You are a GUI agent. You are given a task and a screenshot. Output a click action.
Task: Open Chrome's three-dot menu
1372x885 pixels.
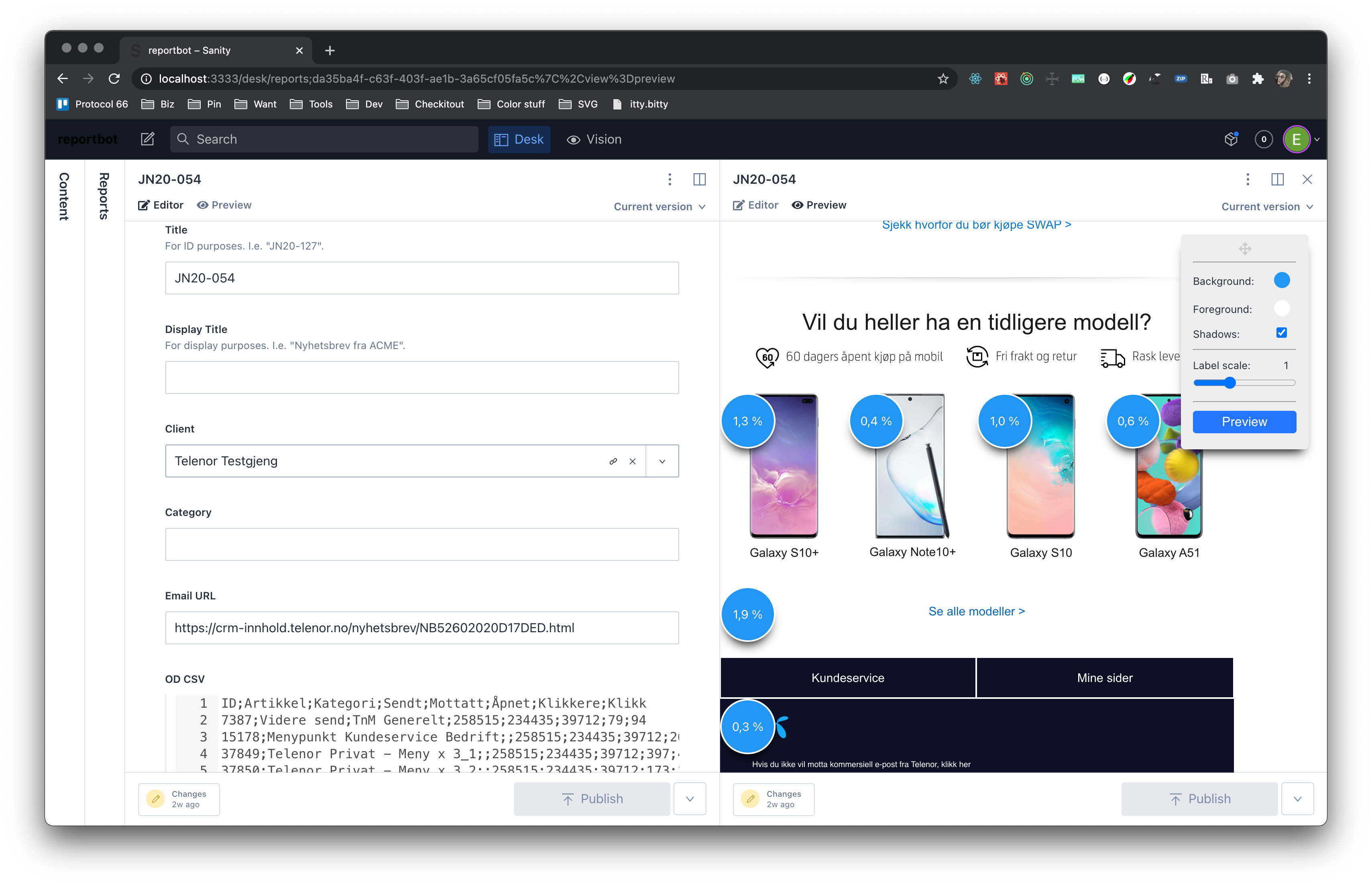(1309, 79)
